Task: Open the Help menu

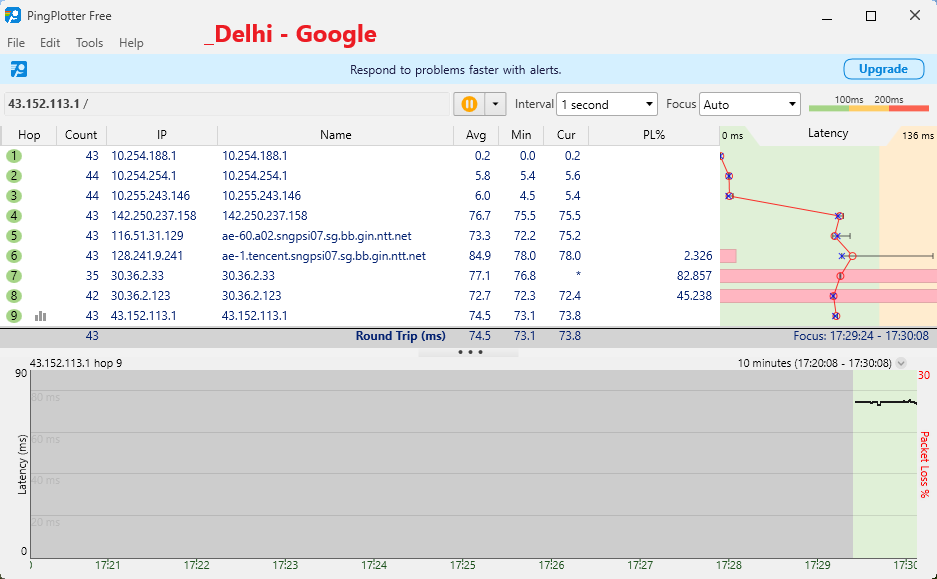Action: 131,42
